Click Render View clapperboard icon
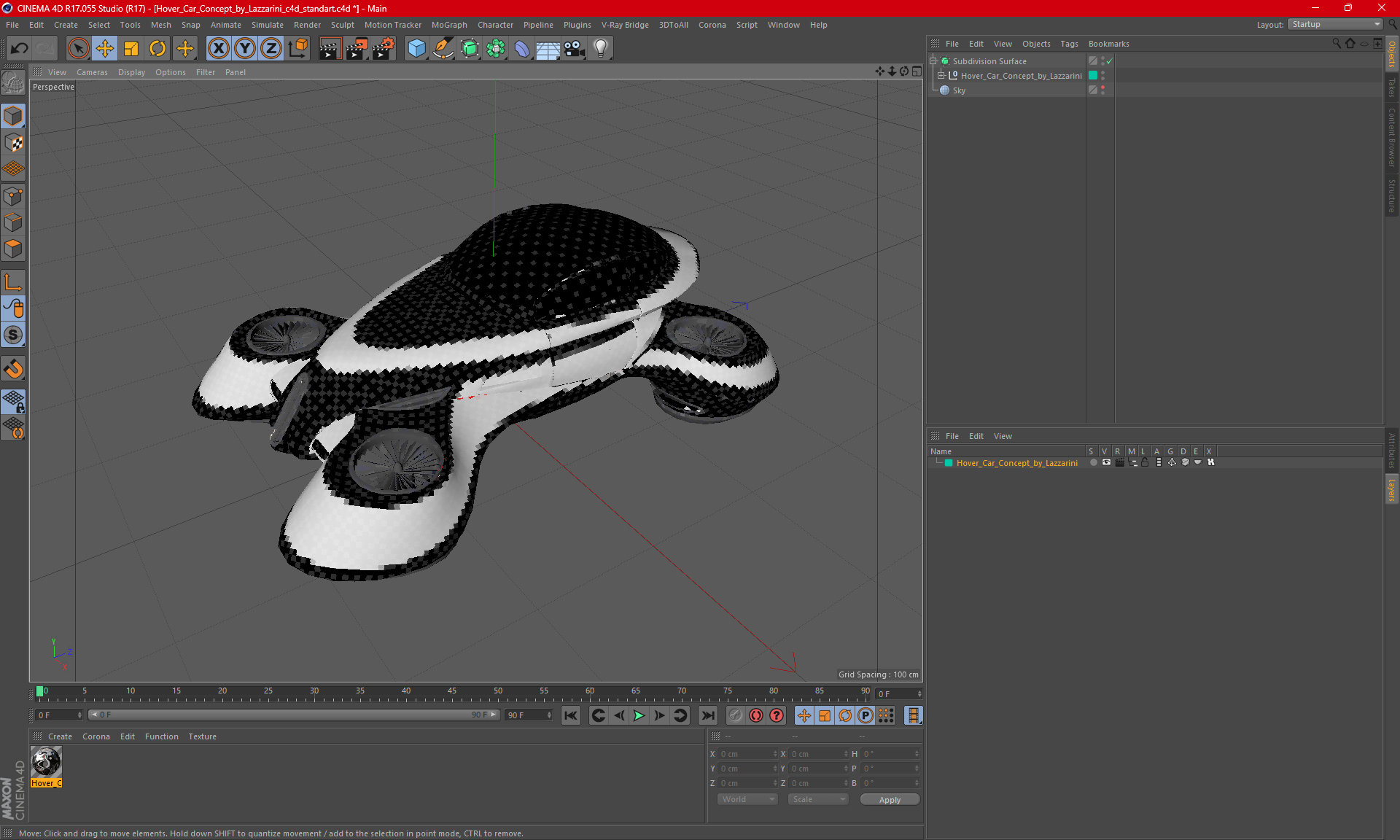 [x=330, y=48]
